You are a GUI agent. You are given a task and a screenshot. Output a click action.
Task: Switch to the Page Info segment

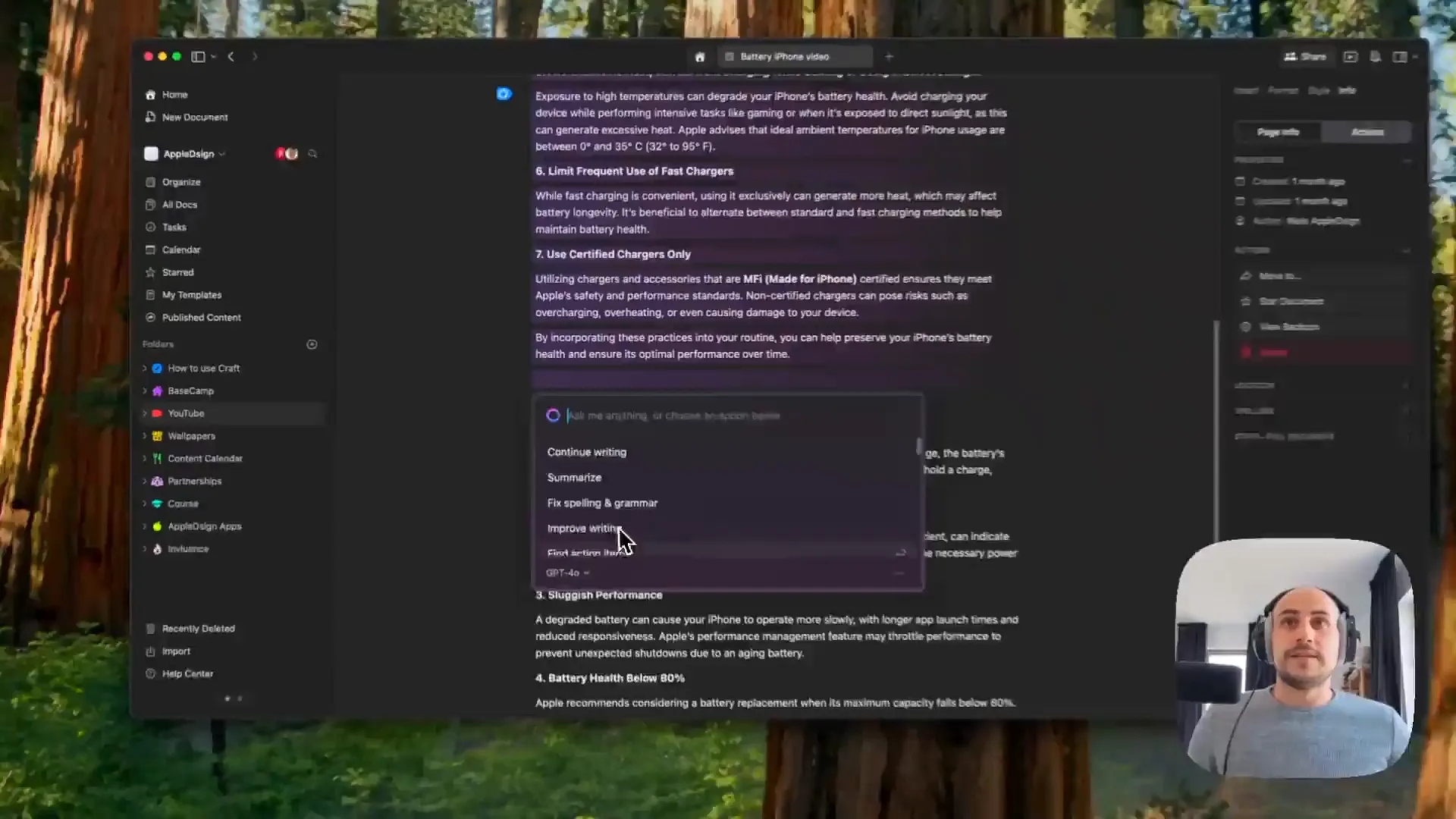[1278, 132]
